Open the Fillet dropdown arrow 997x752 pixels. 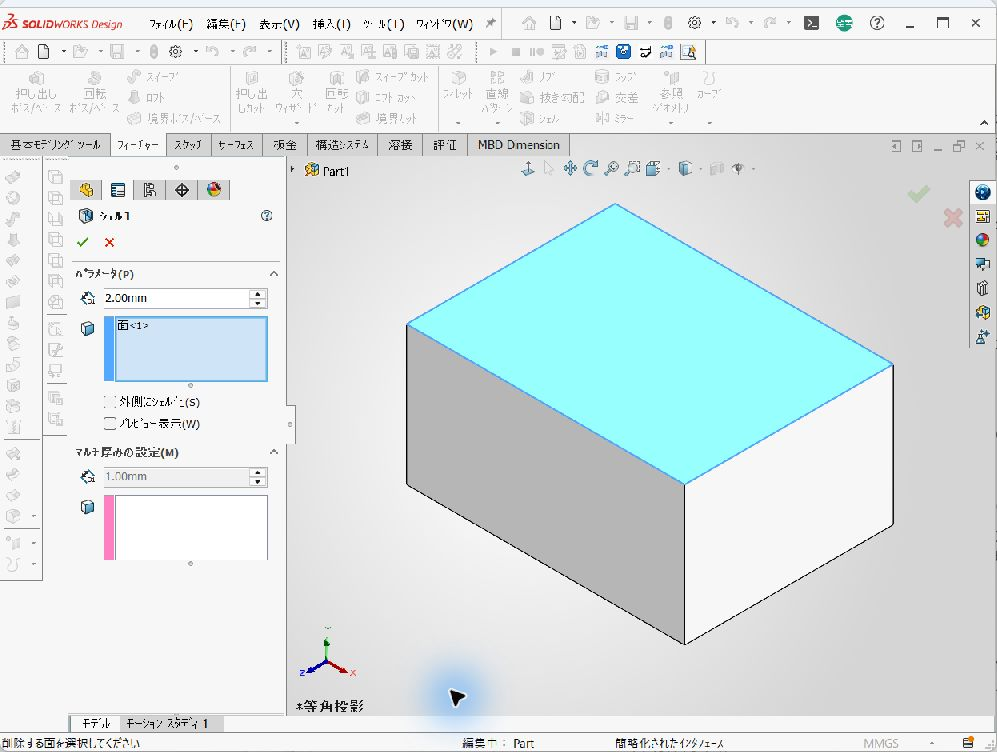click(x=458, y=122)
